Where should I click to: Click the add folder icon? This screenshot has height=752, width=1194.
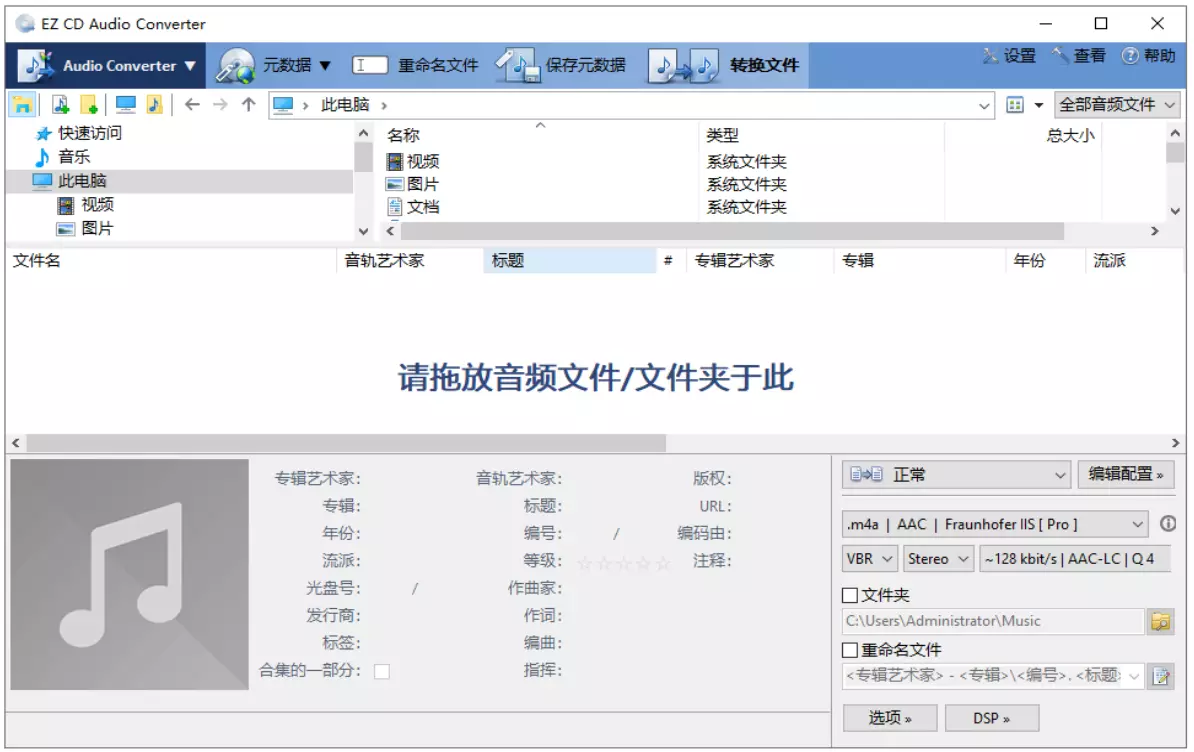pos(89,105)
